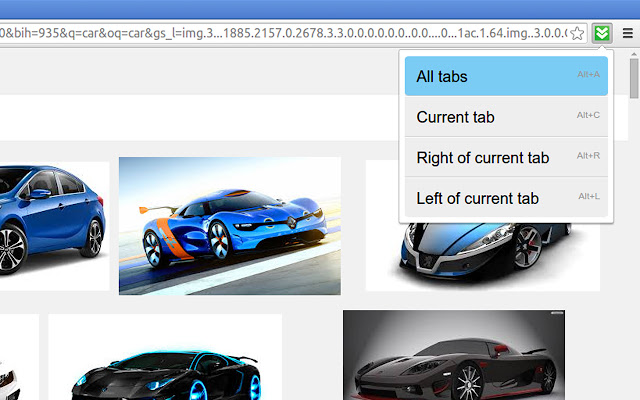Open the blue and orange sports car image

tap(229, 225)
